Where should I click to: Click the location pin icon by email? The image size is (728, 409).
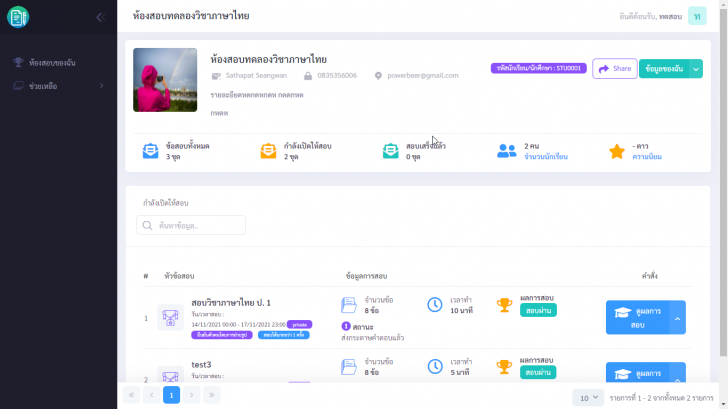pos(378,76)
